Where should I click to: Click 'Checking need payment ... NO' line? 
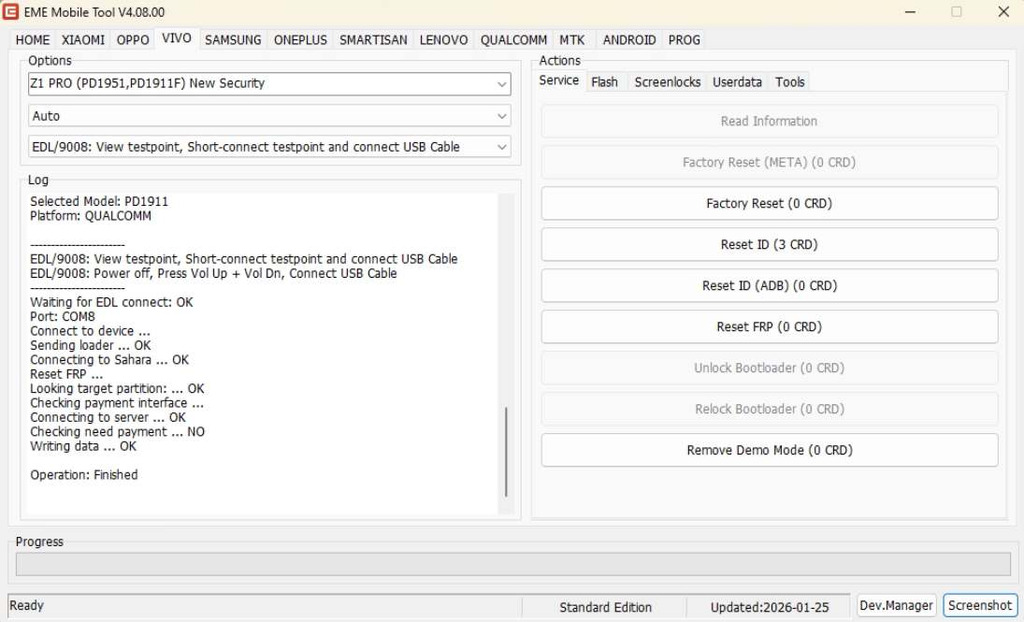pyautogui.click(x=118, y=431)
